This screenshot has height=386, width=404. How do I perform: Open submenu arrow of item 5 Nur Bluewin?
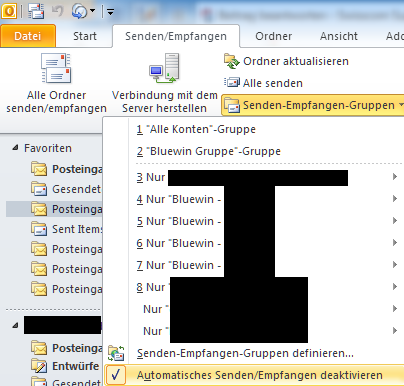coord(395,221)
